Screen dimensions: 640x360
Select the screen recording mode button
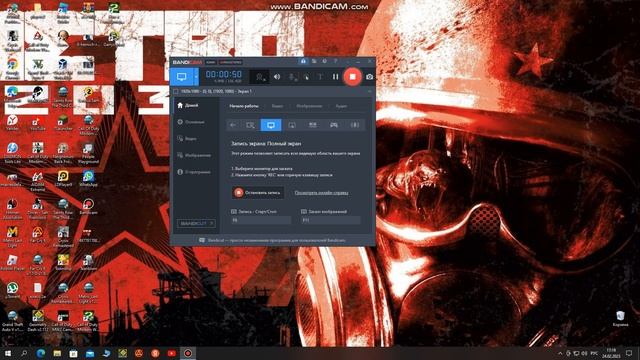click(x=182, y=77)
